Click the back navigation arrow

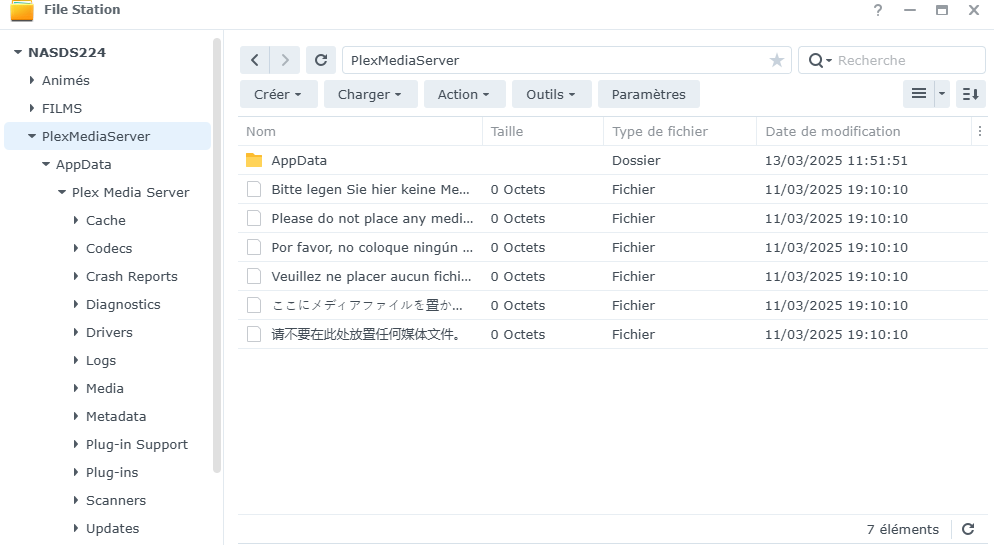(x=255, y=60)
